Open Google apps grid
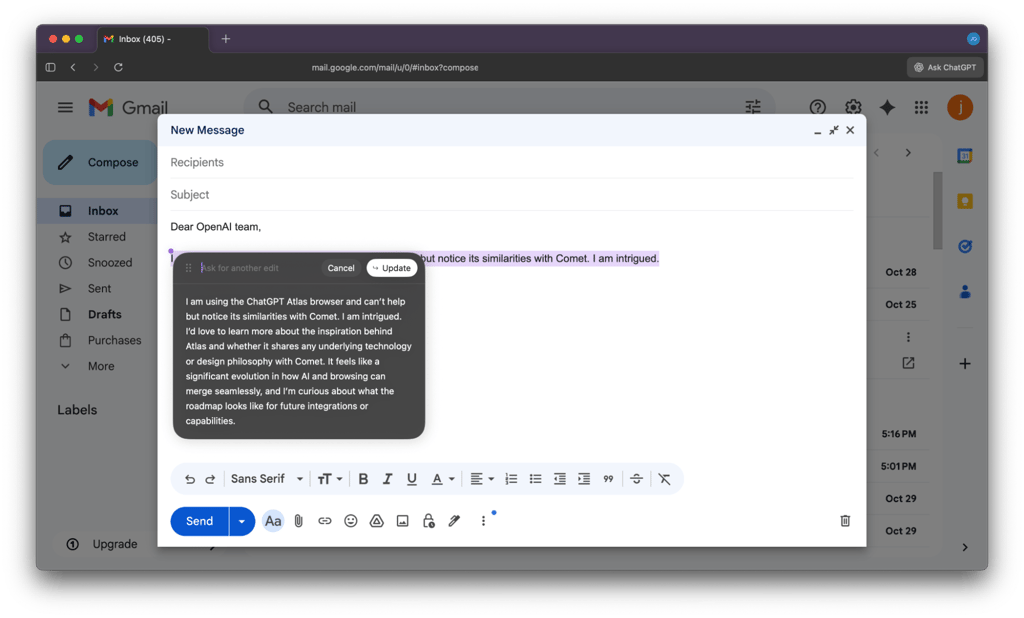The height and width of the screenshot is (618, 1024). [921, 107]
